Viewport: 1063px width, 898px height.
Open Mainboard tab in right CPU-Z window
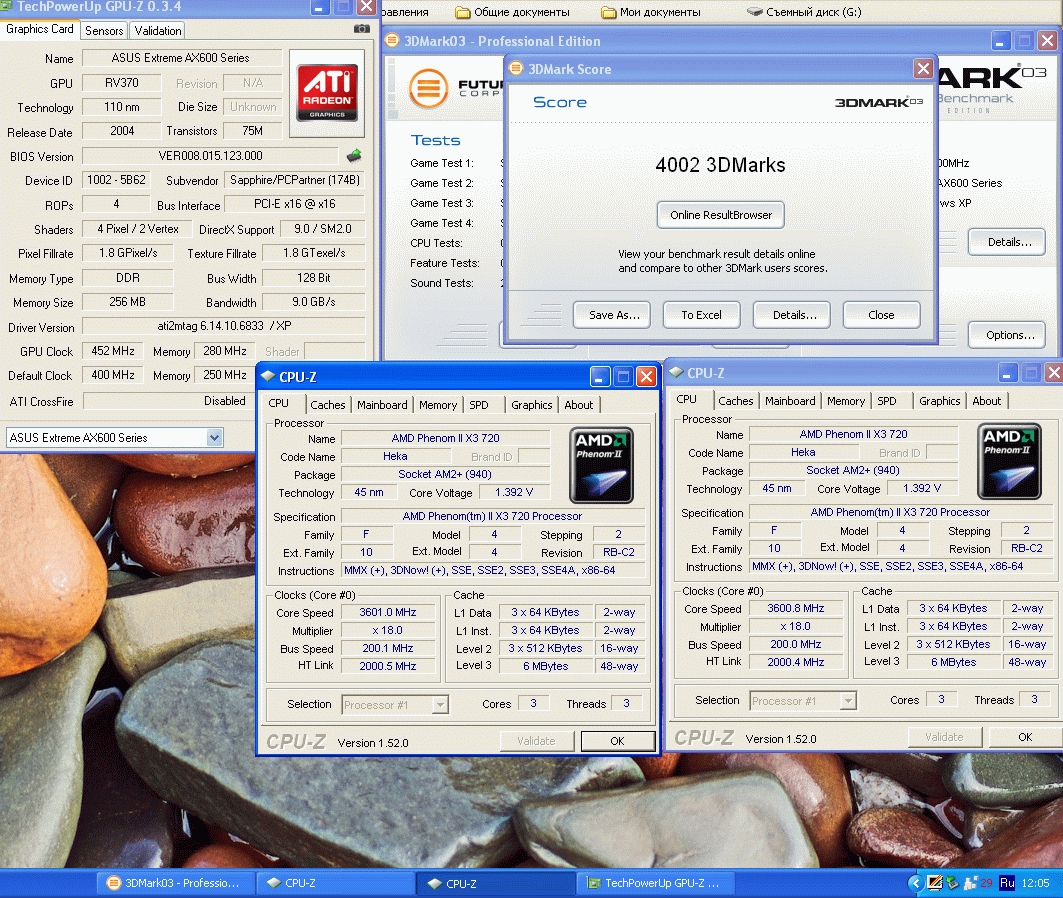(x=790, y=401)
